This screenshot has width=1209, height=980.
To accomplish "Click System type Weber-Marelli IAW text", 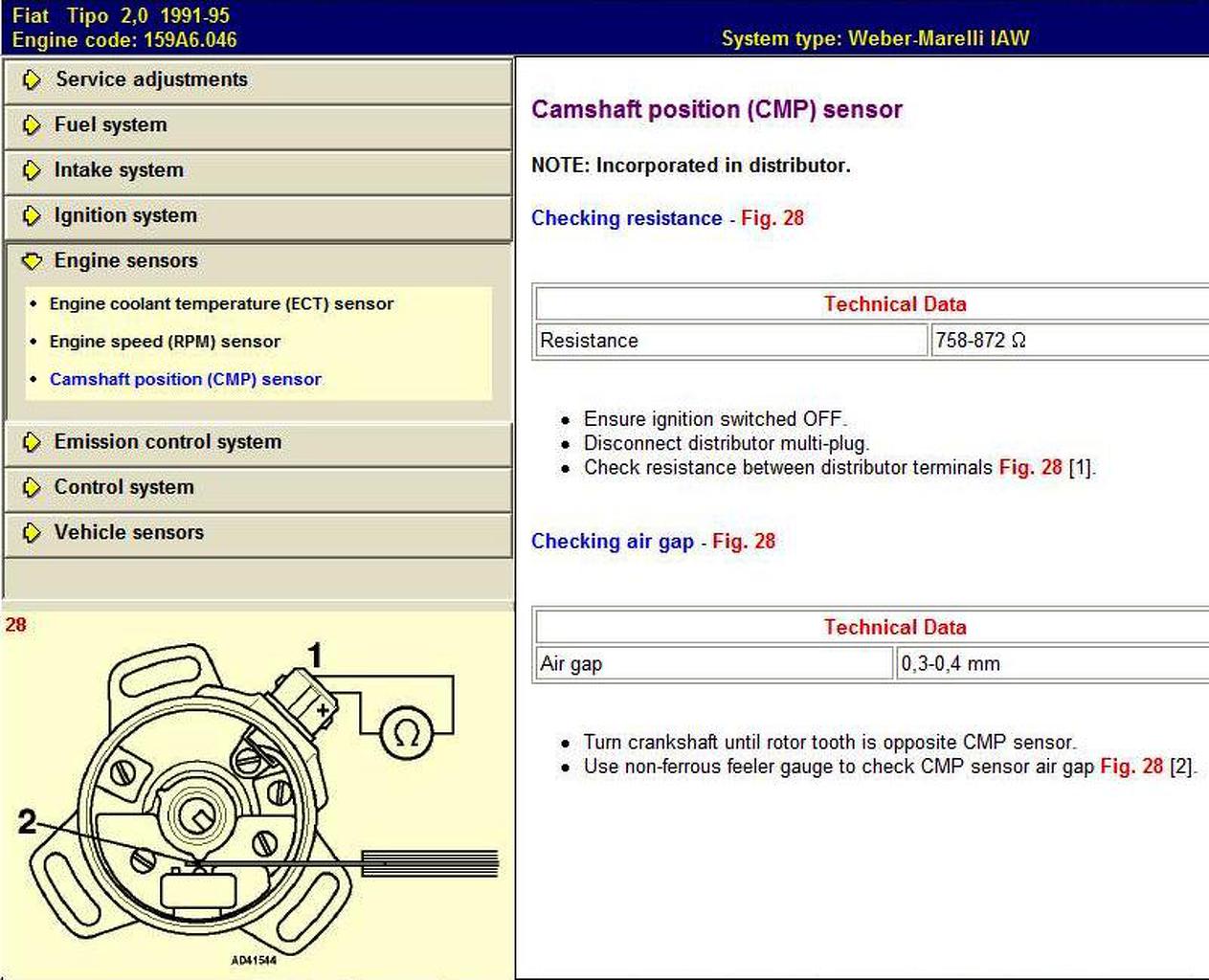I will tap(875, 38).
